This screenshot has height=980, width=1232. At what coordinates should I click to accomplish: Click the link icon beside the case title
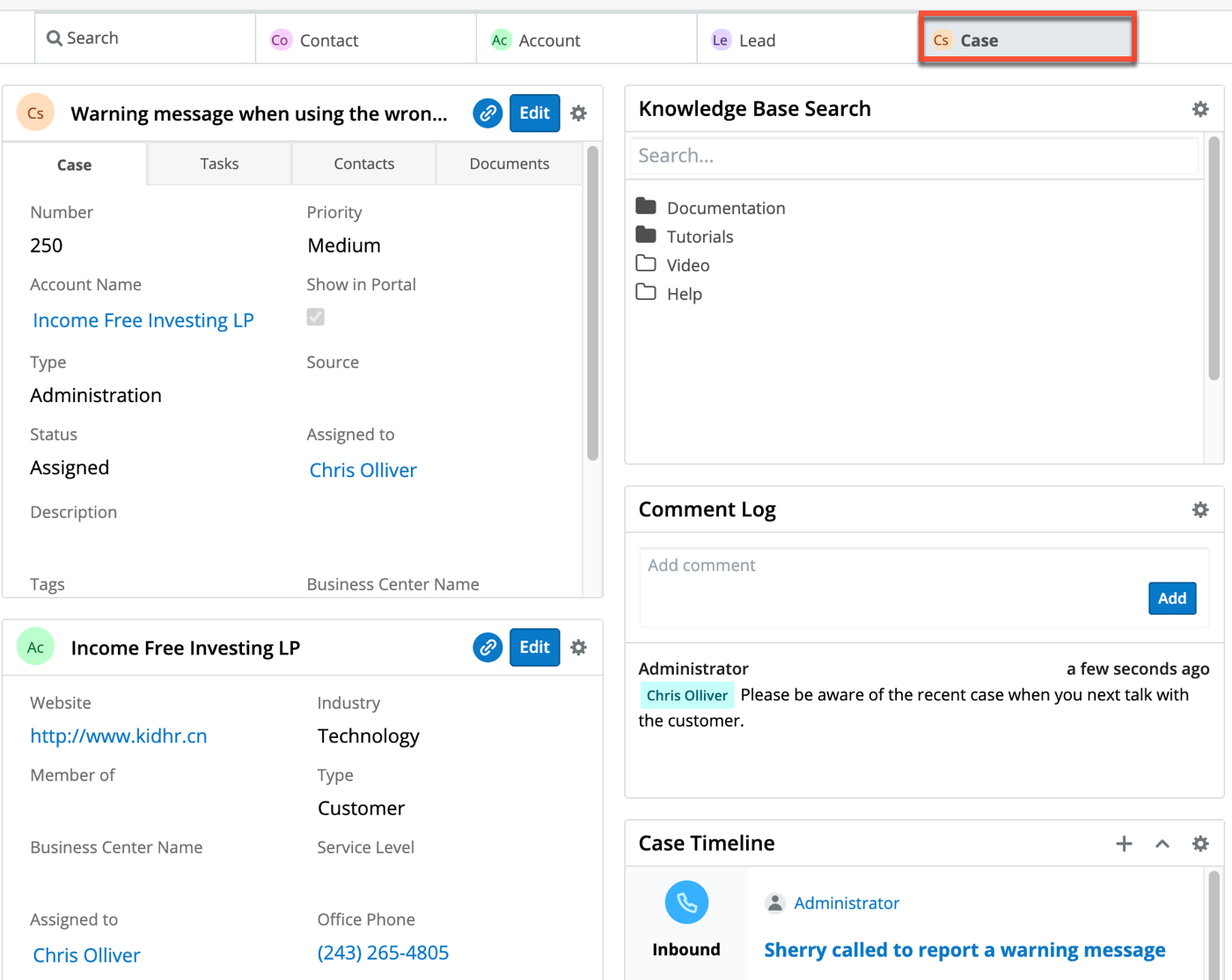tap(488, 113)
